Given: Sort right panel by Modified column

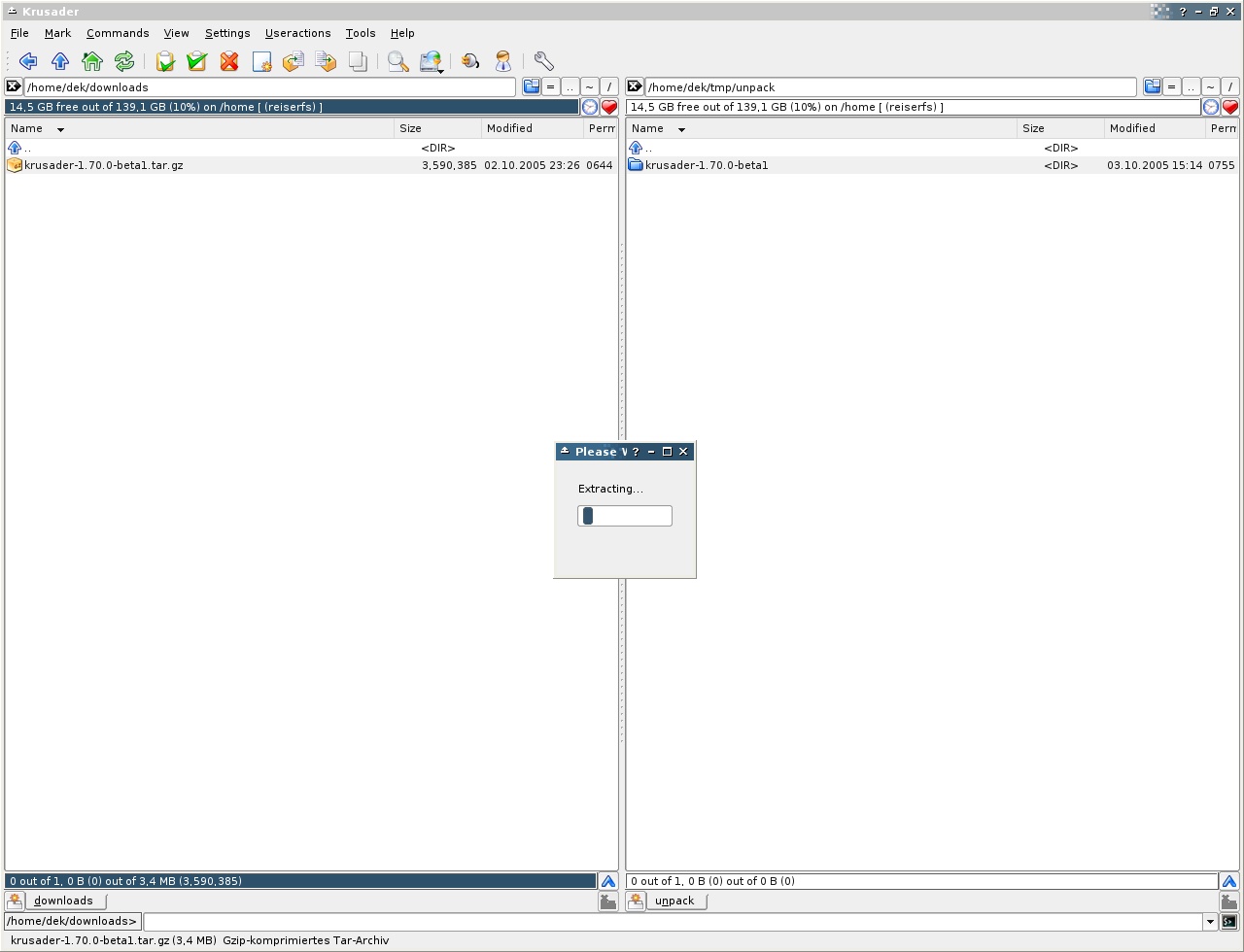Looking at the screenshot, I should coord(1156,128).
